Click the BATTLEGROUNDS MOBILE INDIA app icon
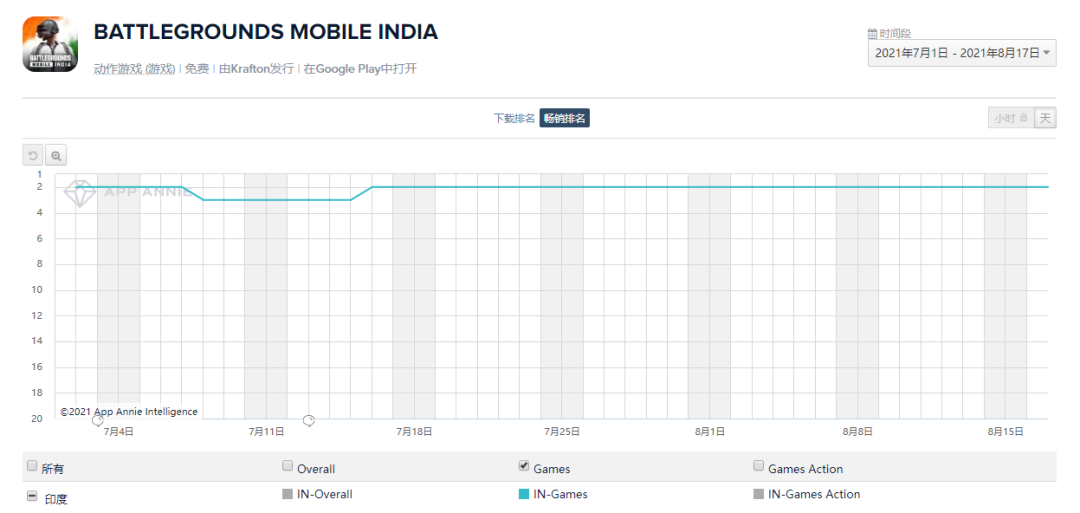 [50, 44]
